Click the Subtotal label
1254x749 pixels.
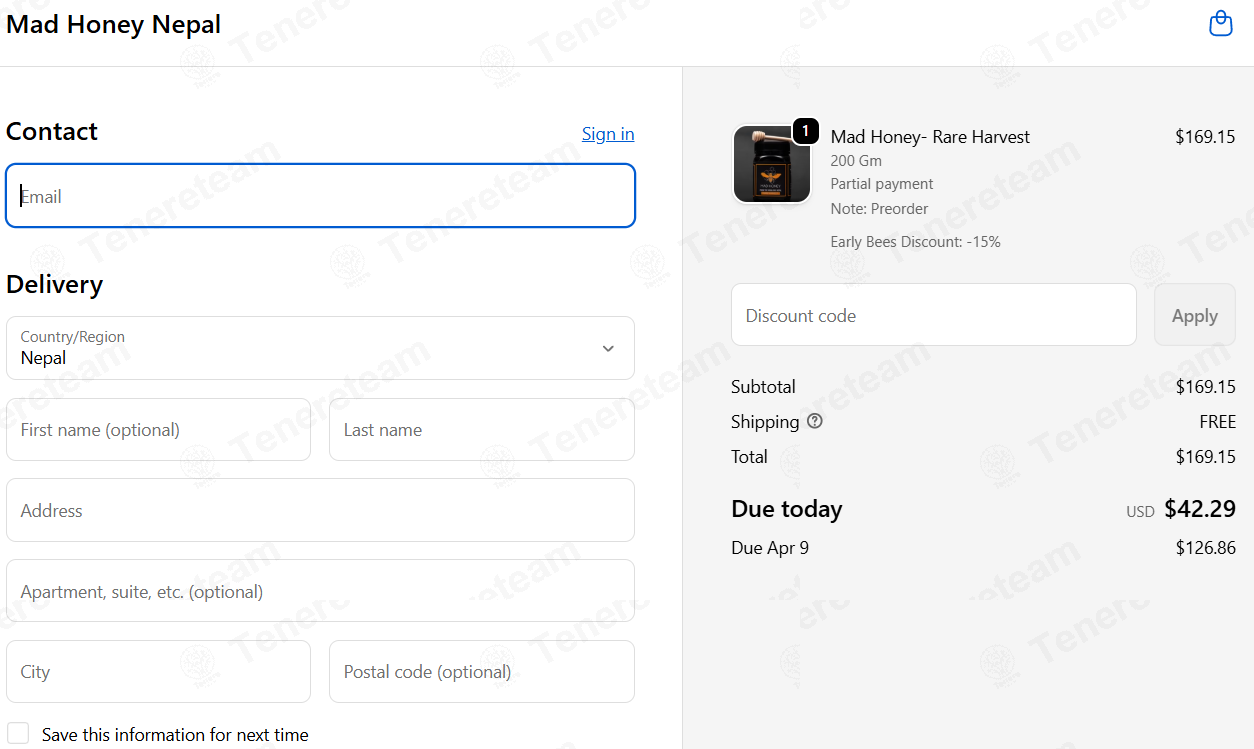tap(763, 387)
